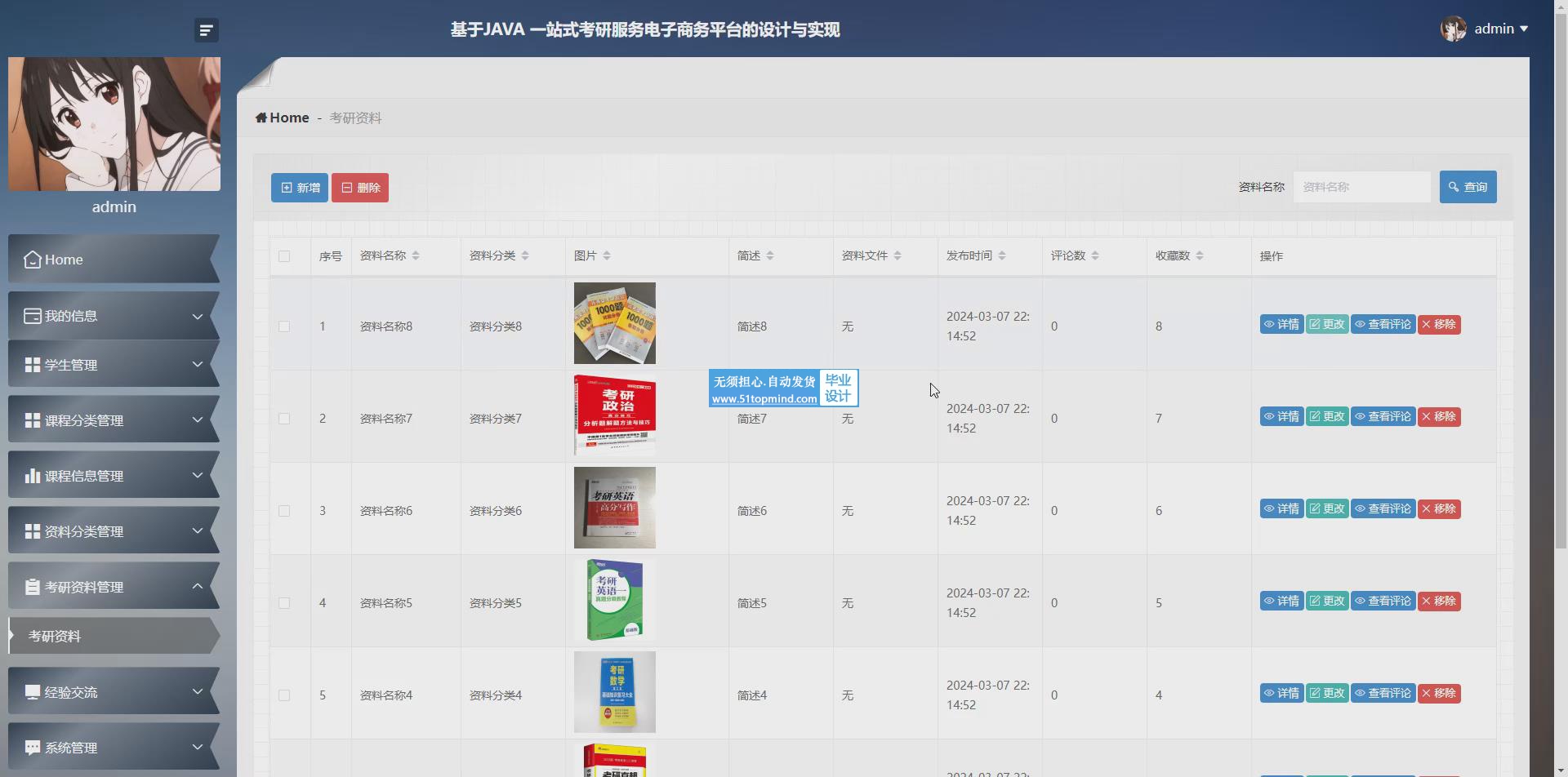Click 更改 edit for 资料名称7 row
This screenshot has height=777, width=1568.
pos(1327,417)
